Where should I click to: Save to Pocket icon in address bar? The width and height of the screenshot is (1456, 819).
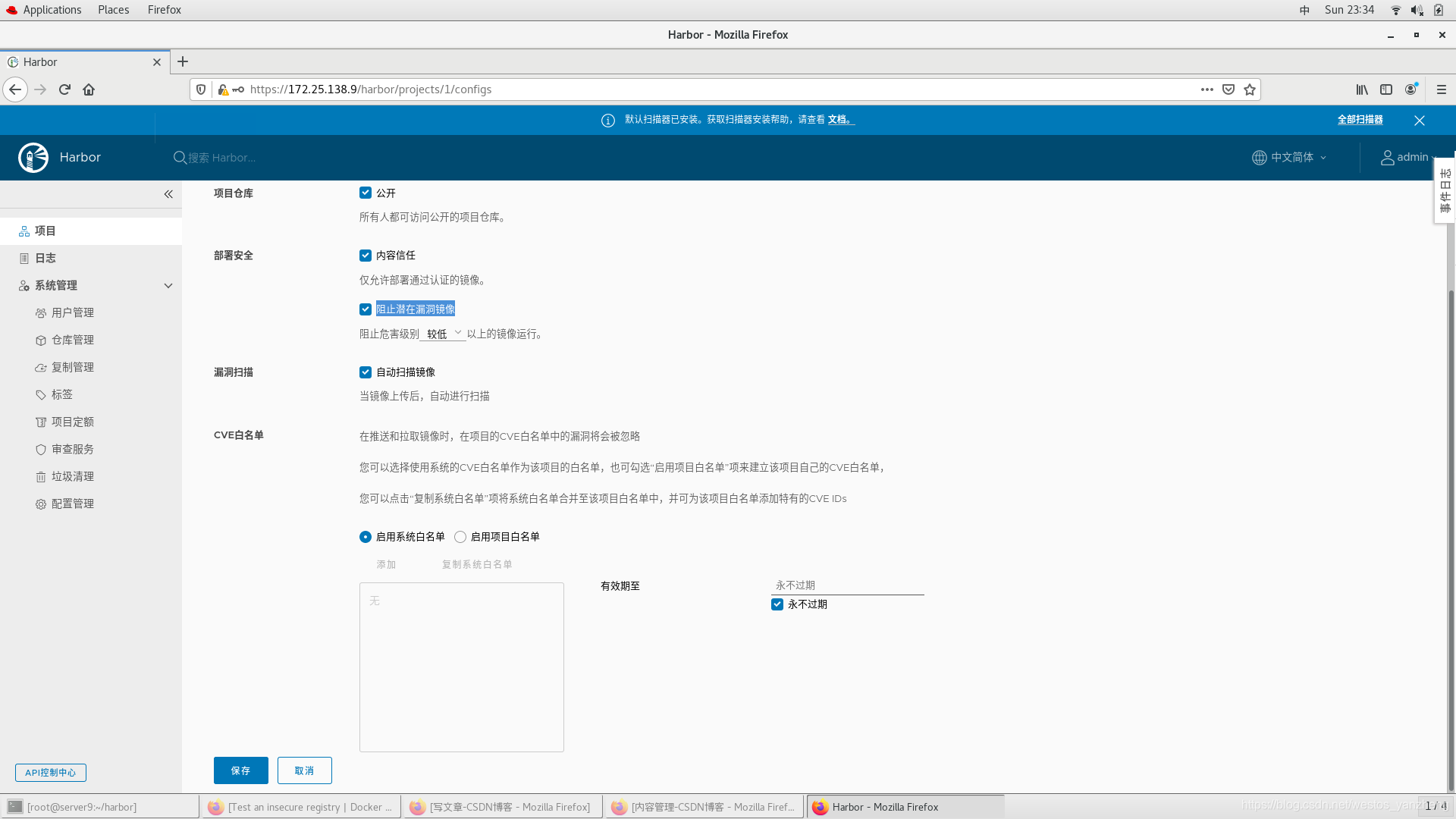pos(1228,89)
